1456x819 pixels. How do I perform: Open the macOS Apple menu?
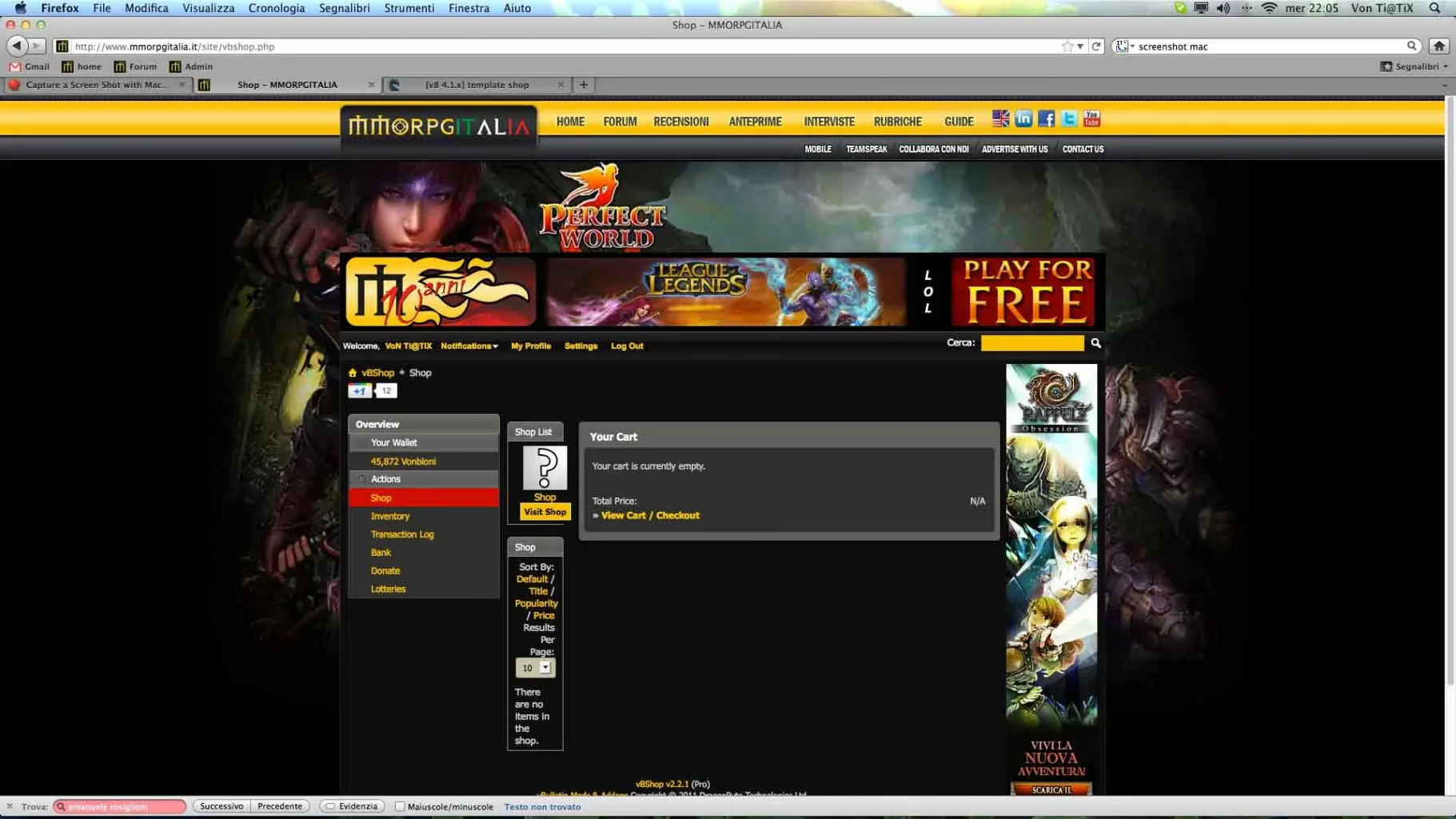point(21,8)
